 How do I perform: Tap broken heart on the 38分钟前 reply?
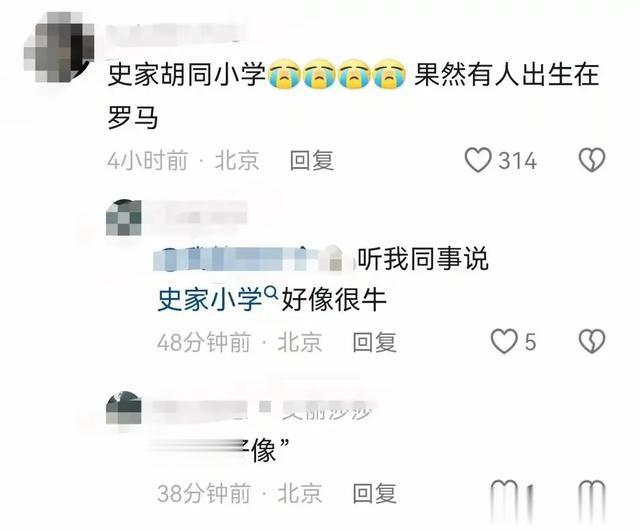[592, 492]
